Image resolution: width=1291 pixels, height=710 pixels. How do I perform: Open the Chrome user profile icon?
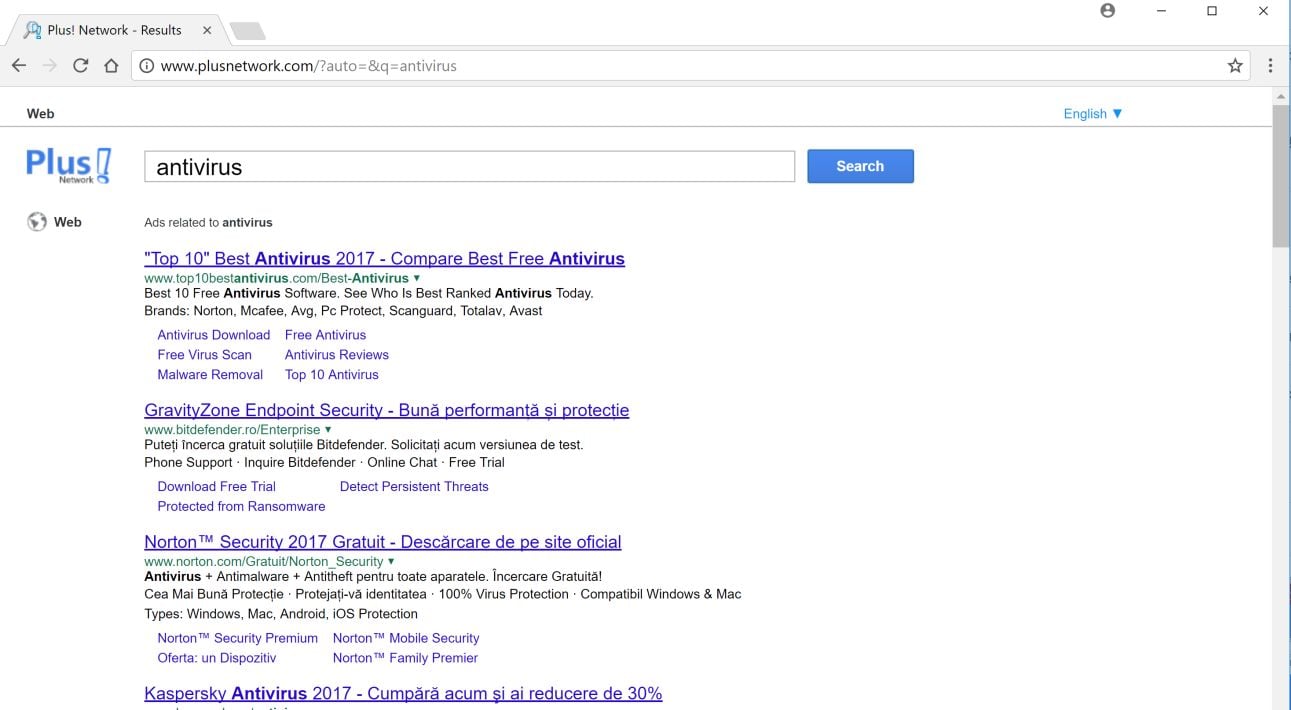pos(1107,11)
